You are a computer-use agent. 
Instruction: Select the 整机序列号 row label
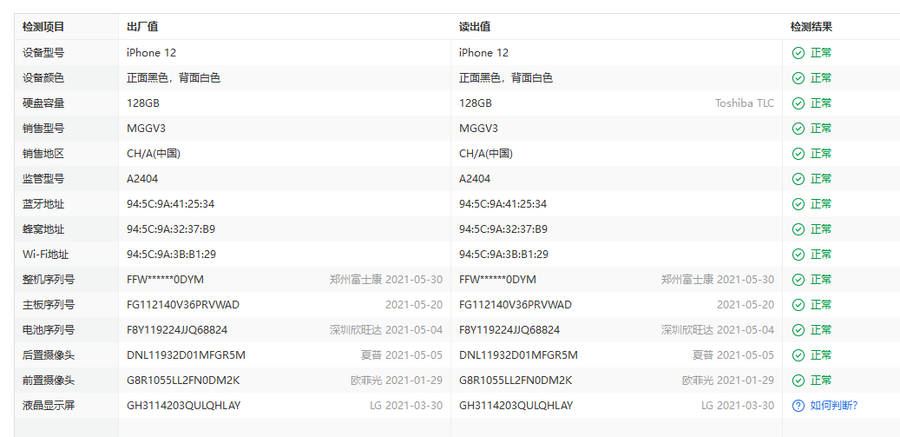pos(49,280)
